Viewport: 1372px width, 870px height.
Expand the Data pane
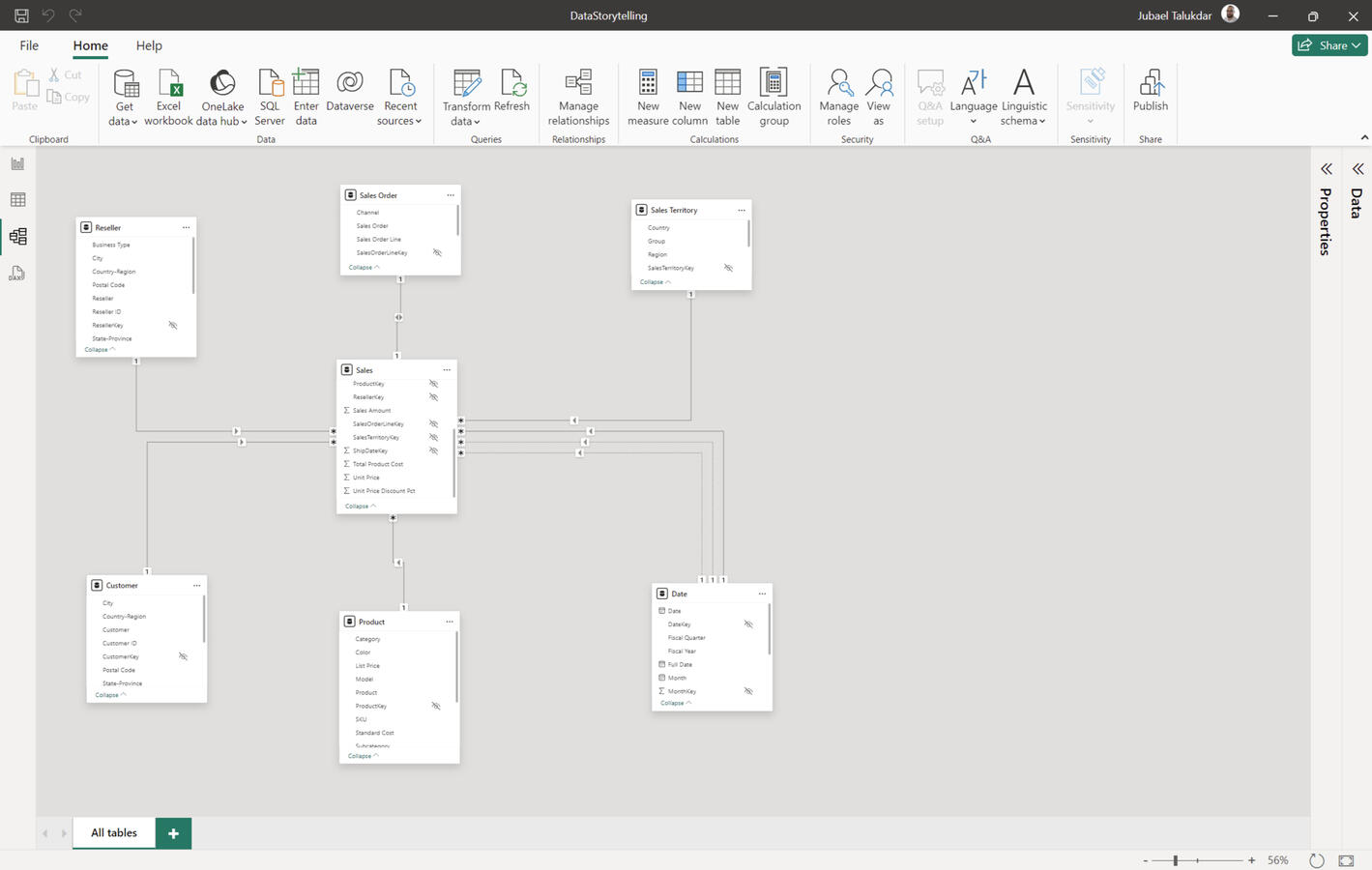1357,168
